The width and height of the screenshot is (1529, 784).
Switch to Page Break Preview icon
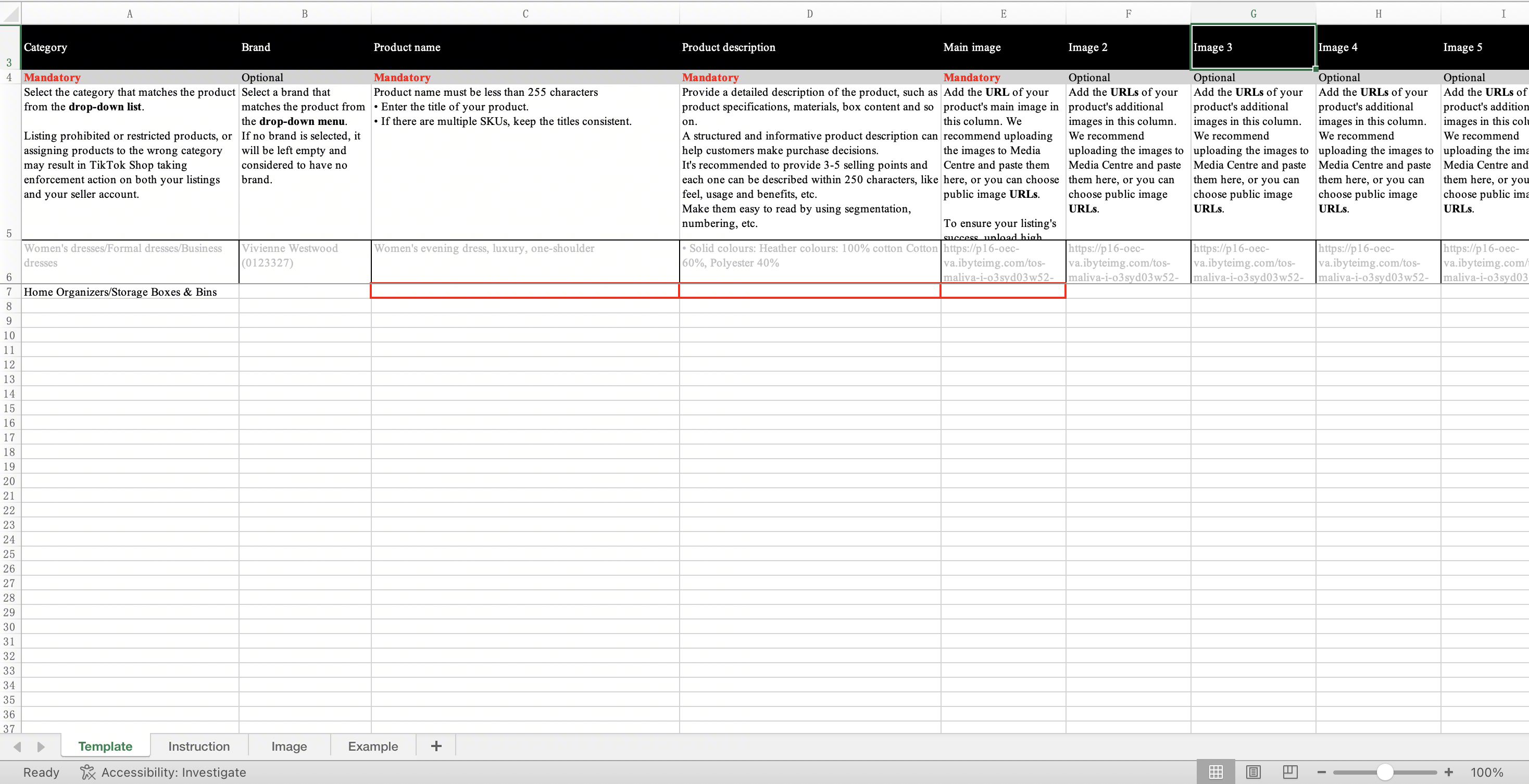click(1290, 772)
